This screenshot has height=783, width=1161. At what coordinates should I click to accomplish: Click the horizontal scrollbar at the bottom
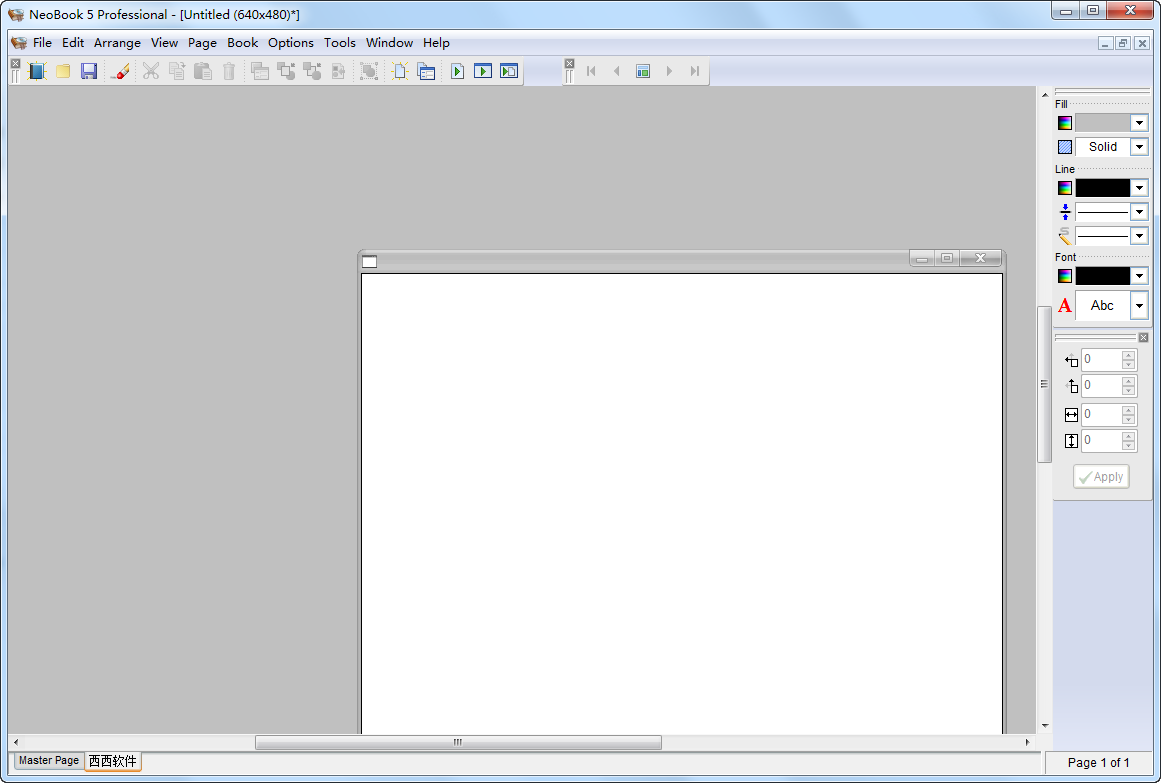[x=456, y=742]
